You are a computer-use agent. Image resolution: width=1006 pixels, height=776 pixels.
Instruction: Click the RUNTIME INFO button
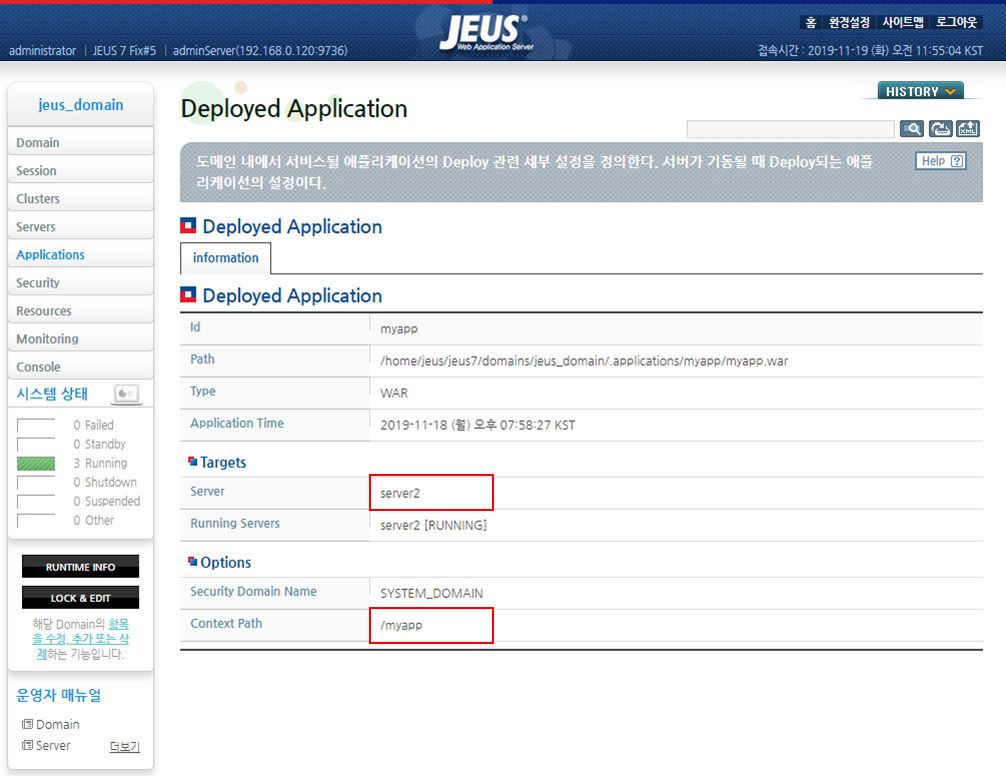click(x=80, y=566)
